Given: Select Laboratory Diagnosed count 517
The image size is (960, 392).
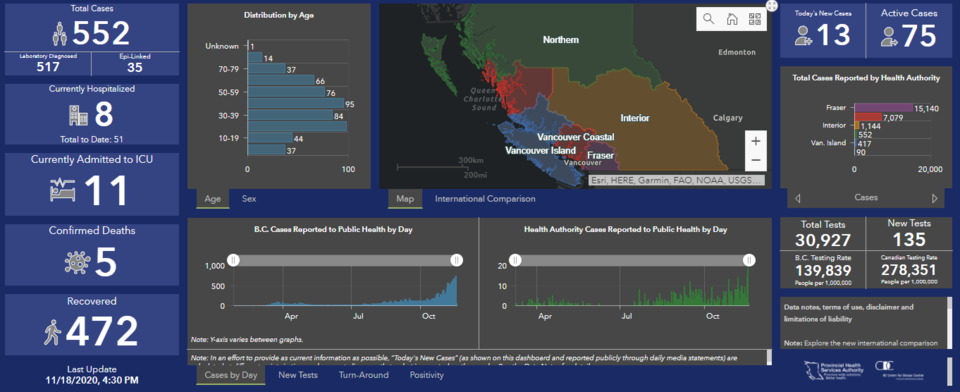Looking at the screenshot, I should tap(47, 67).
